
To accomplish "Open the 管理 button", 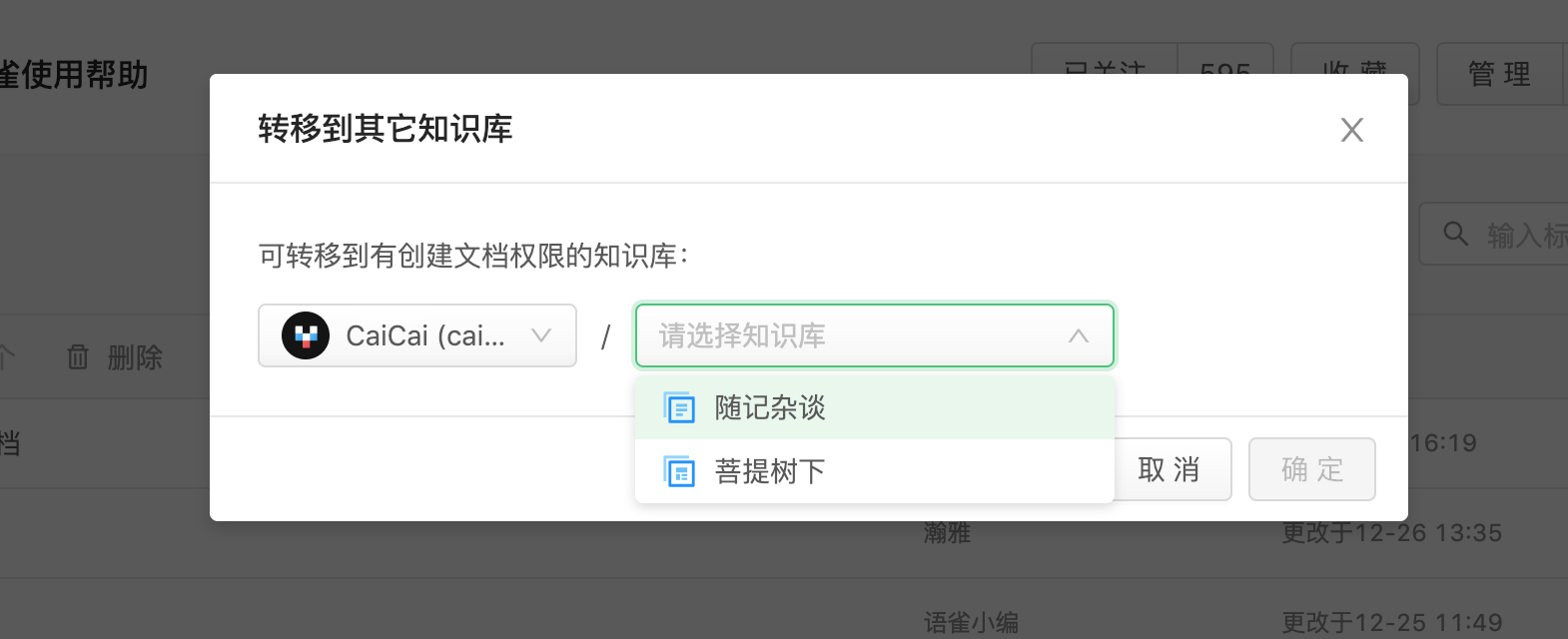I will click(1498, 74).
